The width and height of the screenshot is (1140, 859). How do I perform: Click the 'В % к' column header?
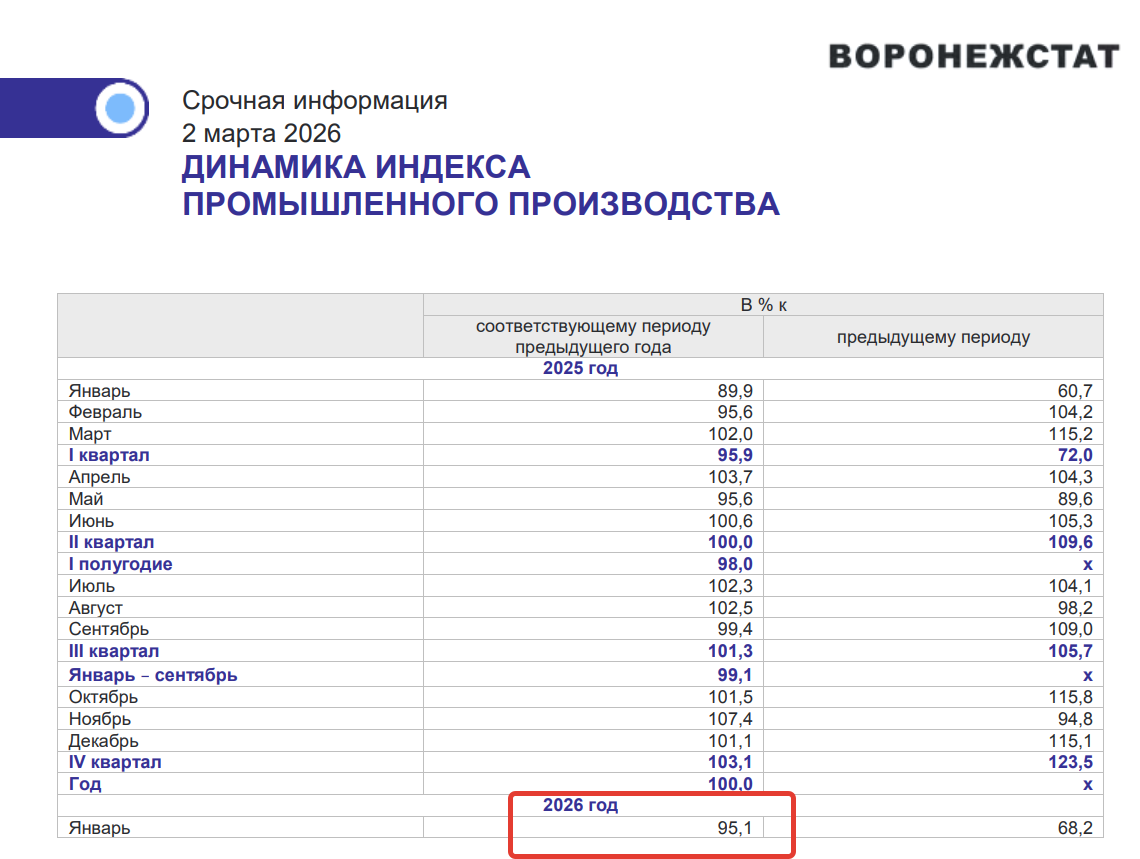coord(763,305)
